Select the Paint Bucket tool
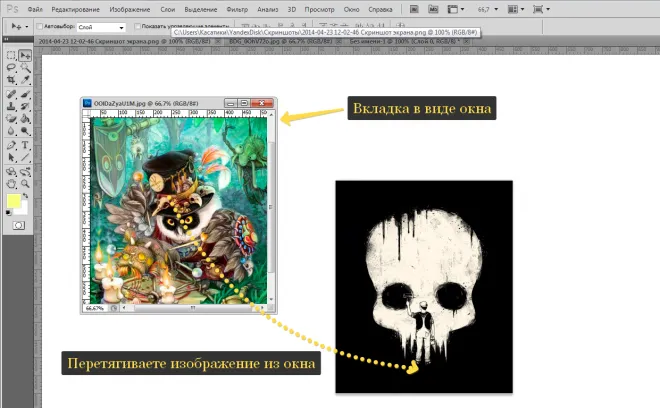 (25, 119)
